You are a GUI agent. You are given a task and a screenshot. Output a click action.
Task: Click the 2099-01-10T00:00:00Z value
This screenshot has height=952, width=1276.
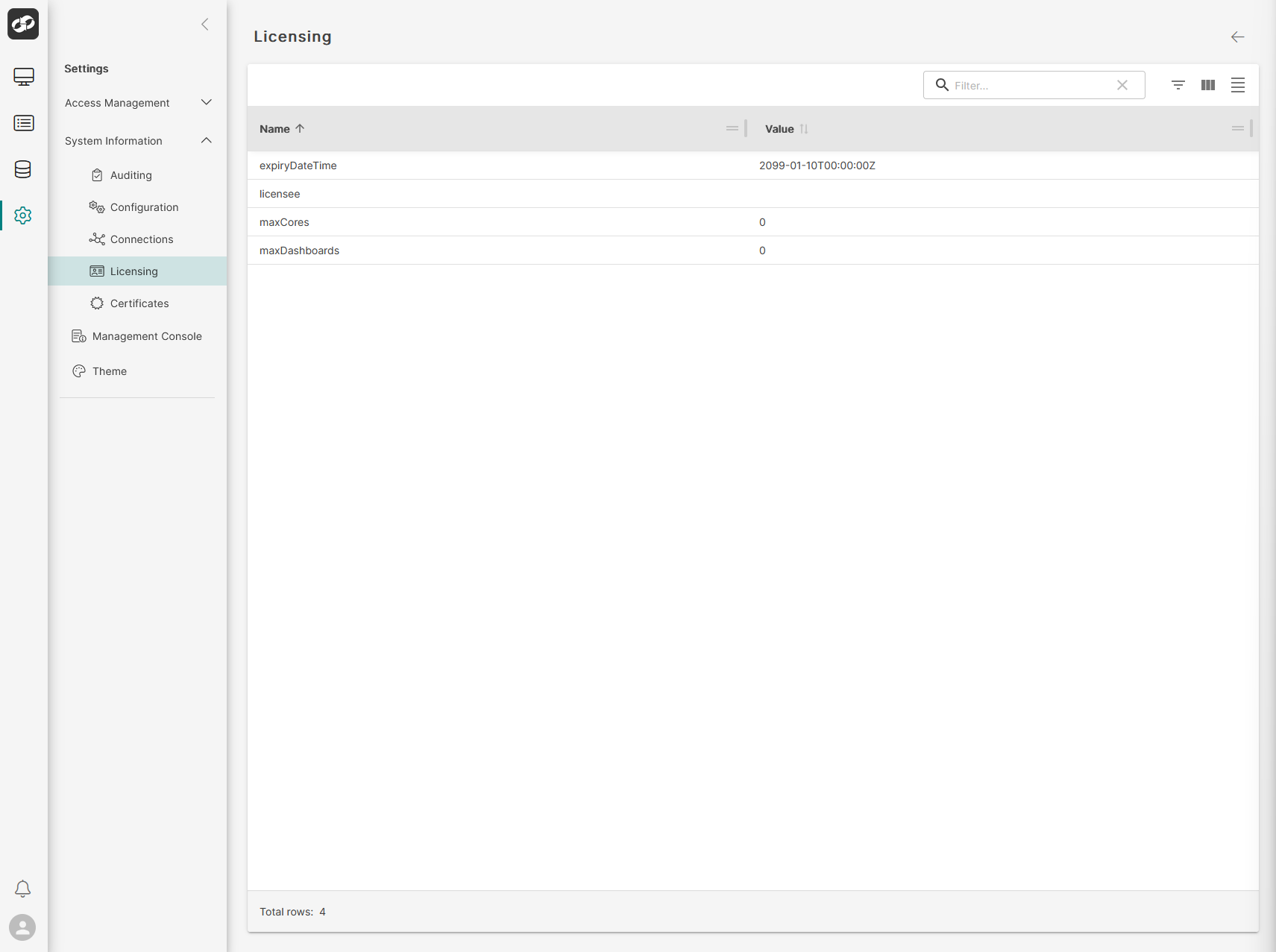(x=817, y=166)
